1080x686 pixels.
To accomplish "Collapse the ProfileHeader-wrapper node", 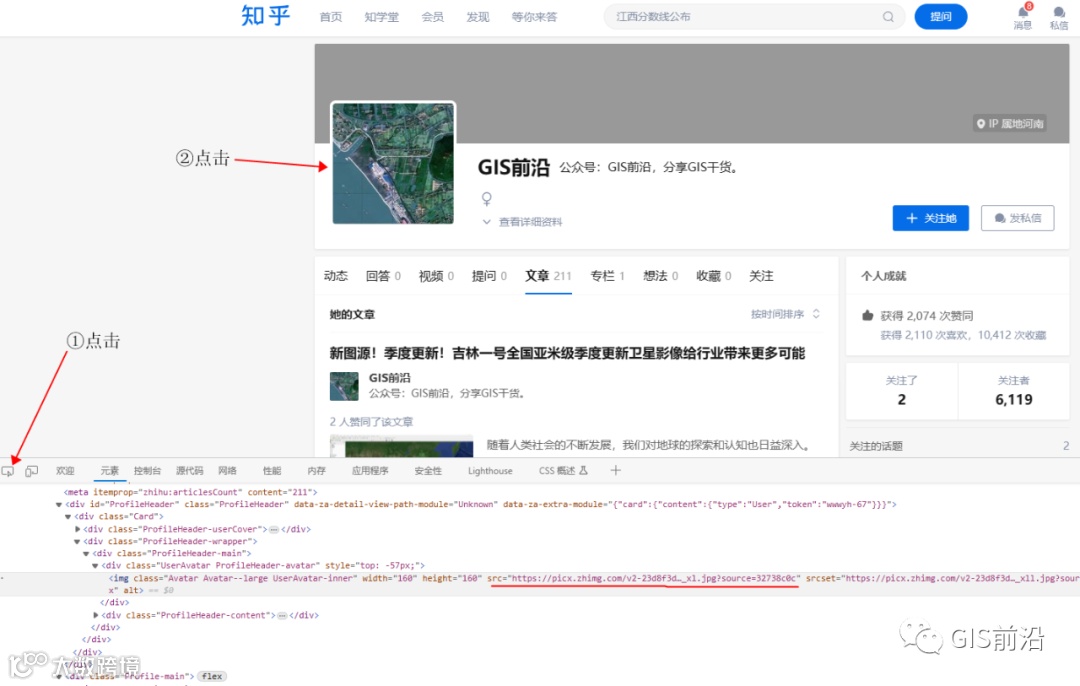I will pyautogui.click(x=77, y=541).
